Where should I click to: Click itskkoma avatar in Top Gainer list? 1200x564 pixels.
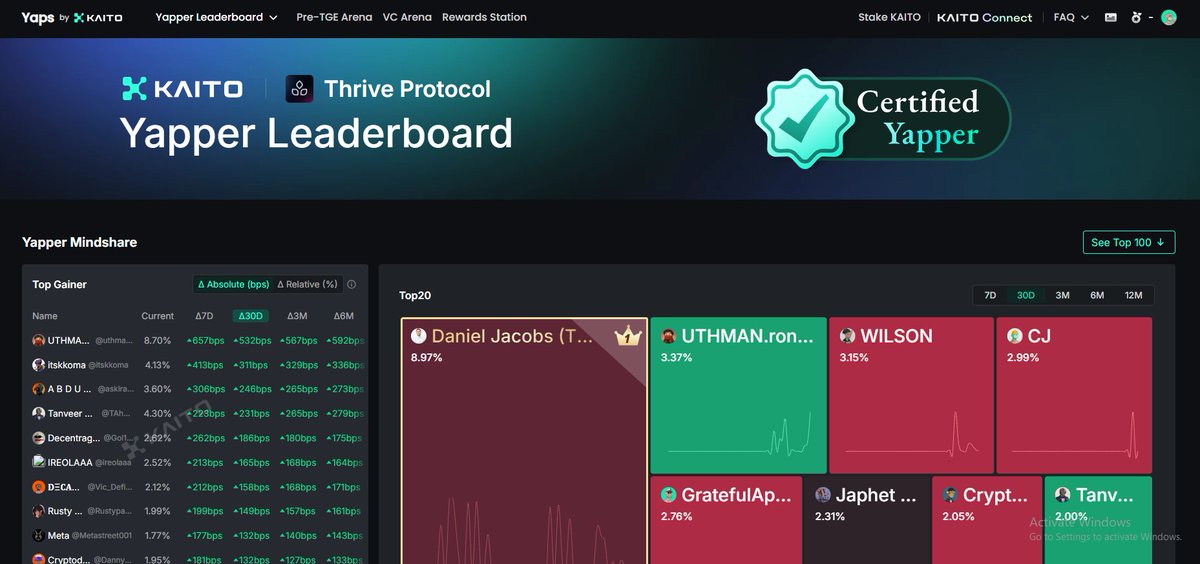[x=39, y=365]
